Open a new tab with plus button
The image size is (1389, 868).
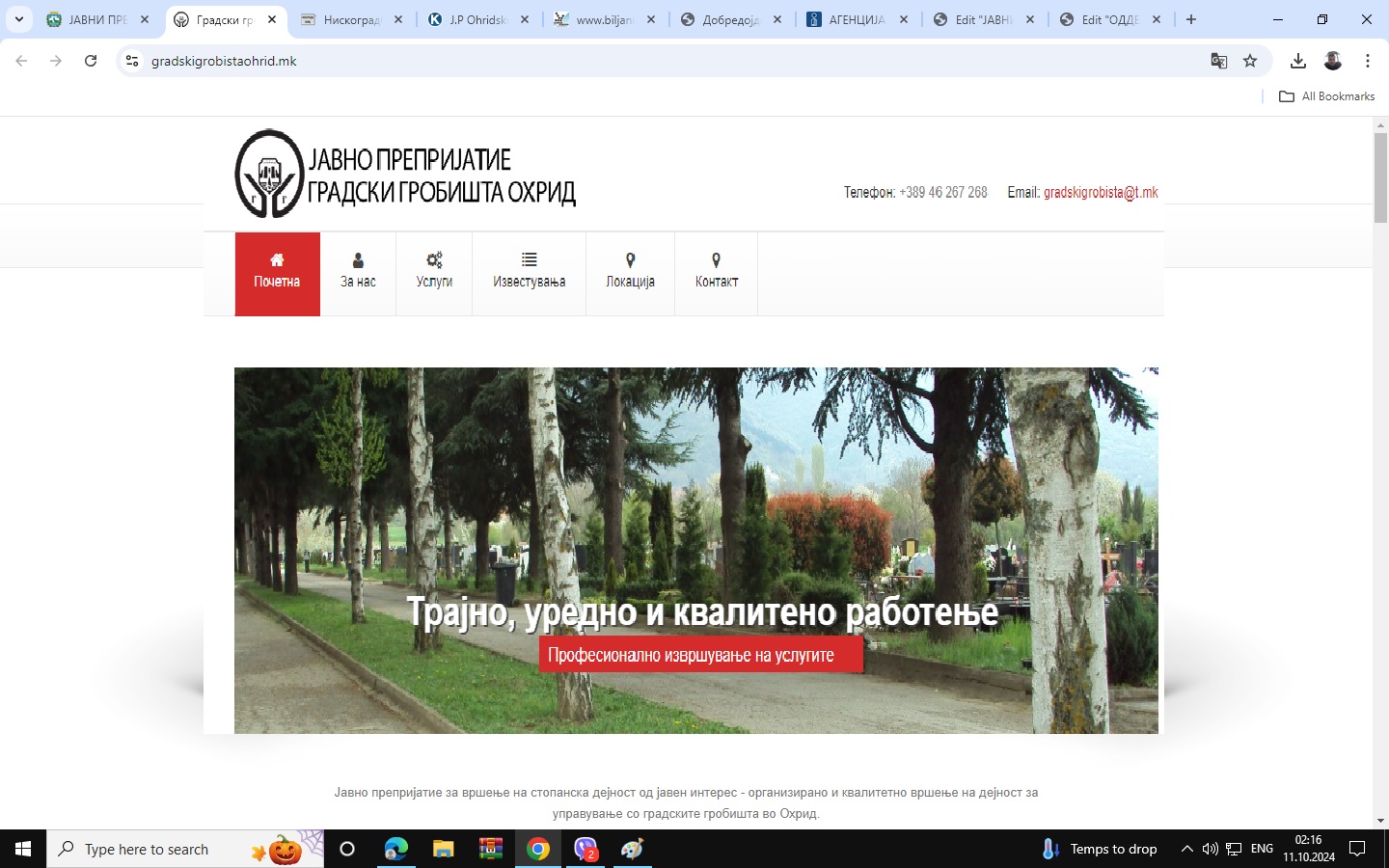point(1191,19)
